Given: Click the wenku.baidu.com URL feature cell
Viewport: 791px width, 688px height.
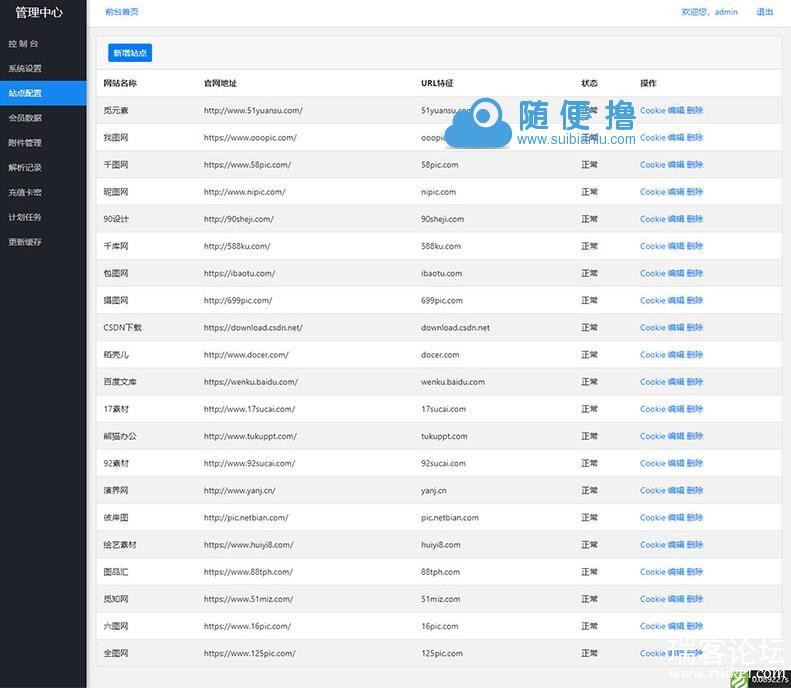Looking at the screenshot, I should point(453,382).
